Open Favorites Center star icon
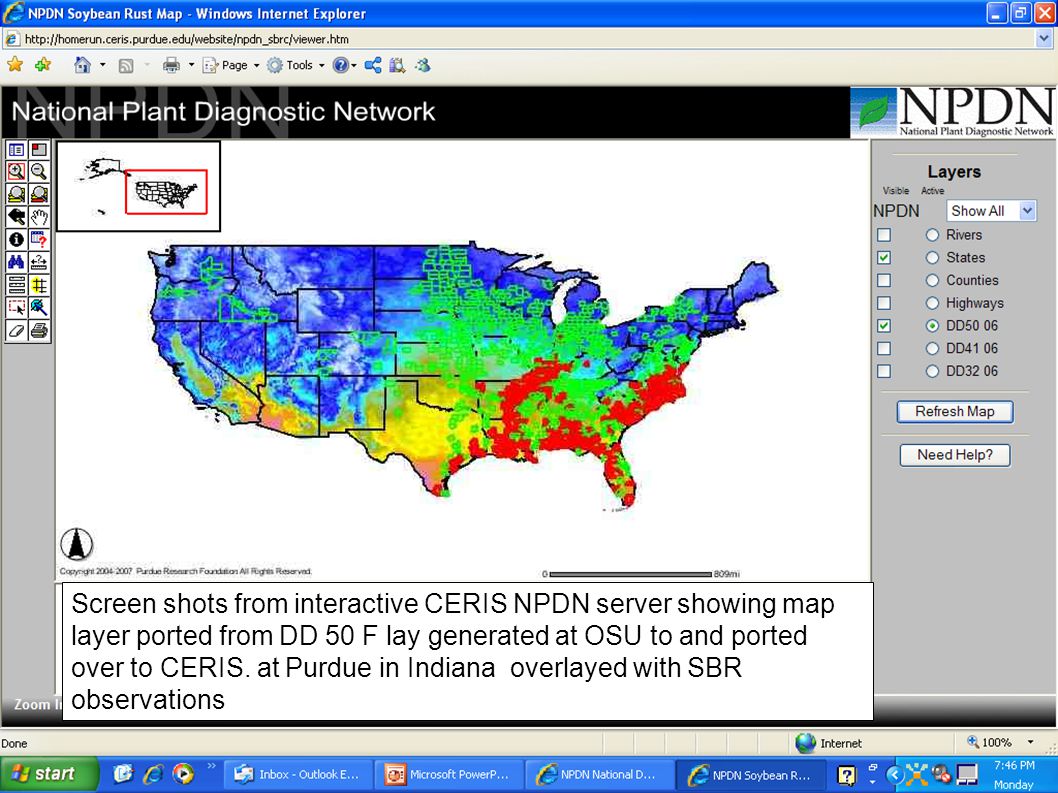Screen dimensions: 1058x793 click(x=15, y=65)
